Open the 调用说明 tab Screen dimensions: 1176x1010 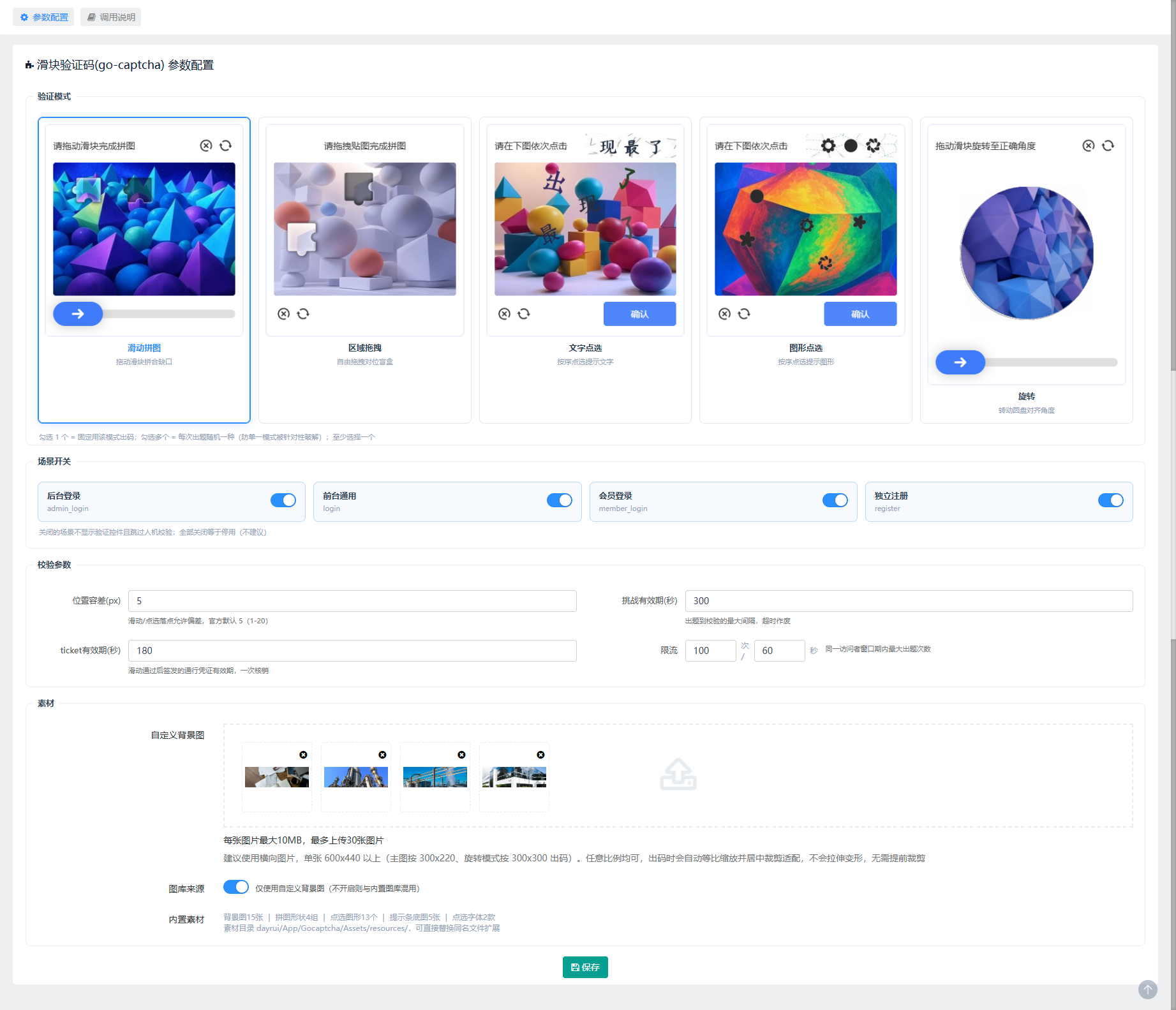click(111, 17)
